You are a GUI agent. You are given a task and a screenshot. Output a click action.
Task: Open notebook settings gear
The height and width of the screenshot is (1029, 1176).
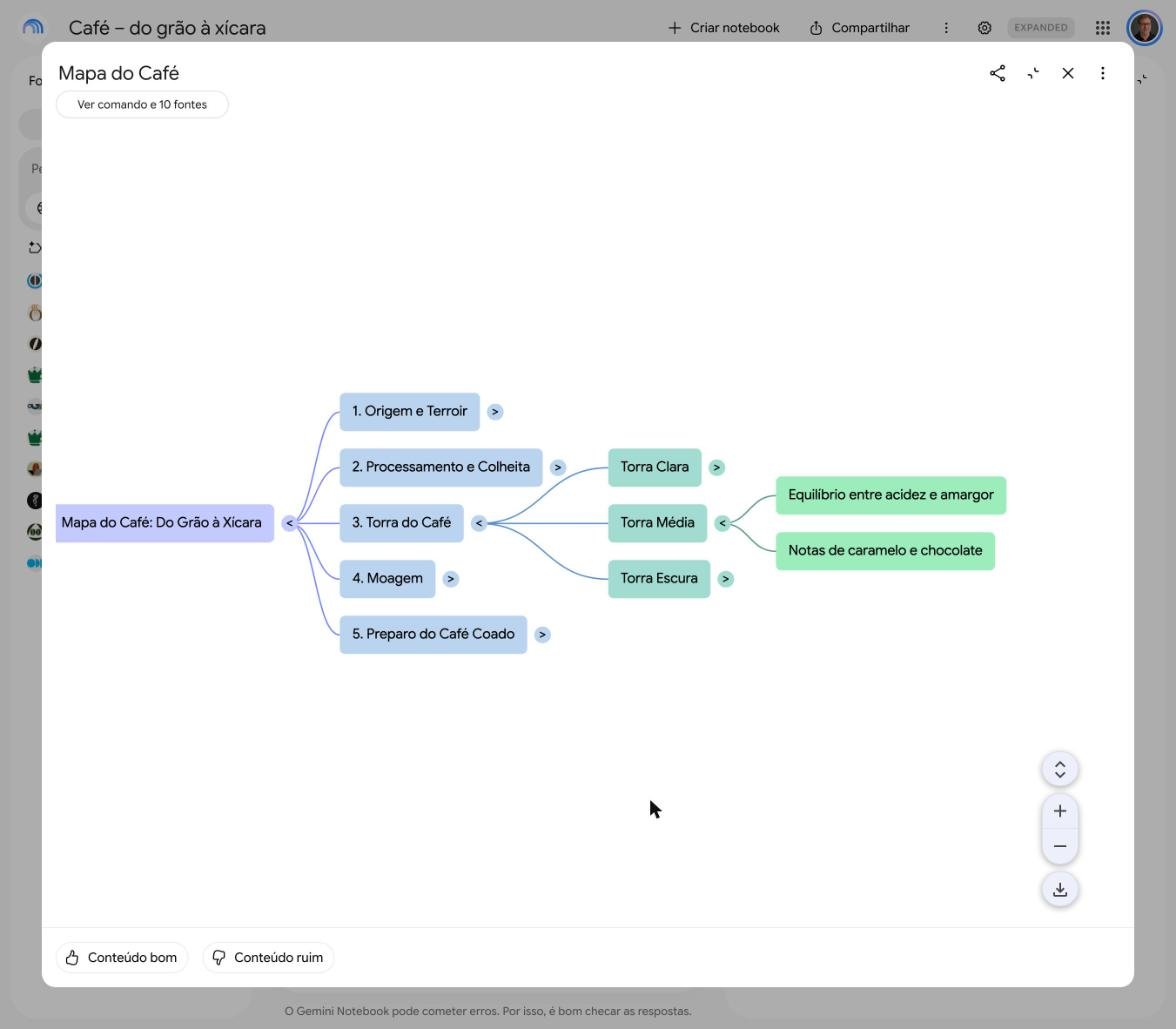[x=985, y=28]
